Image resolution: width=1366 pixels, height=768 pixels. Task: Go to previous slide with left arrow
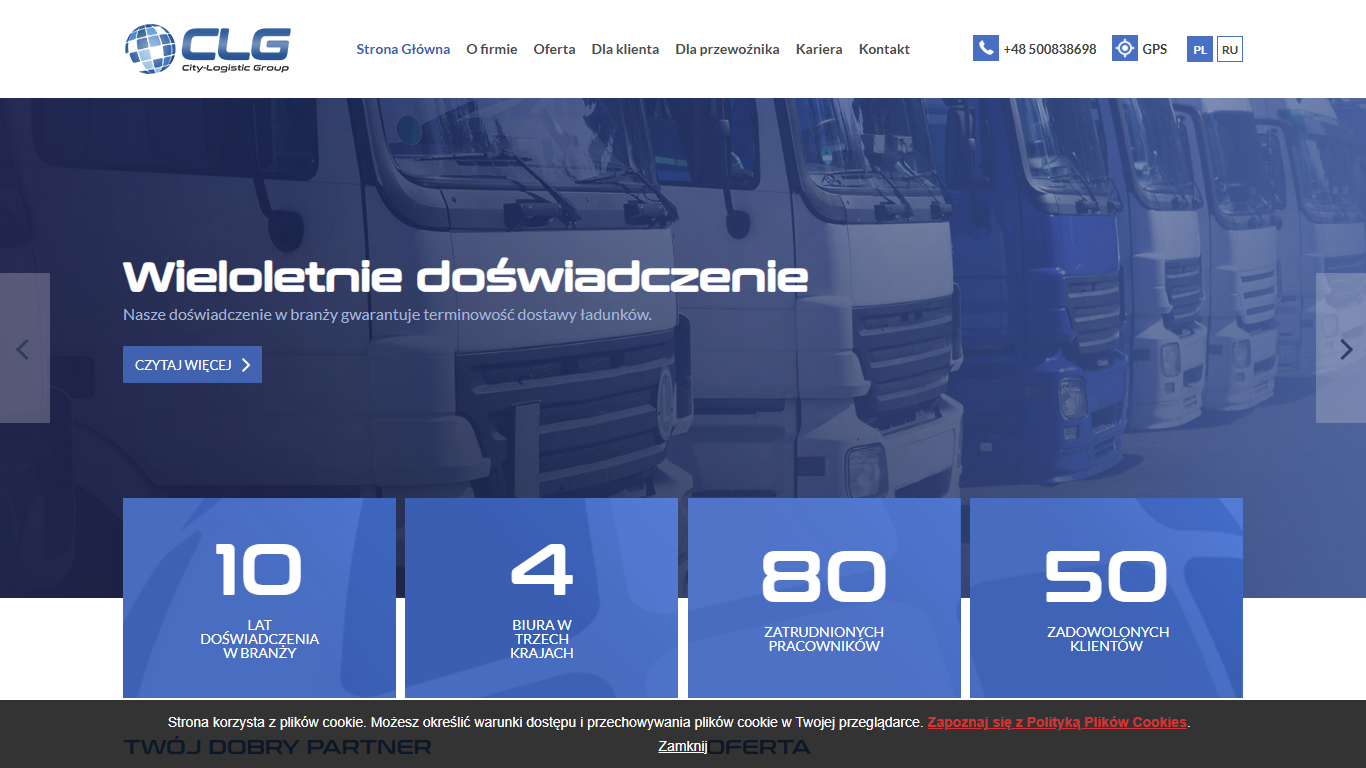25,348
